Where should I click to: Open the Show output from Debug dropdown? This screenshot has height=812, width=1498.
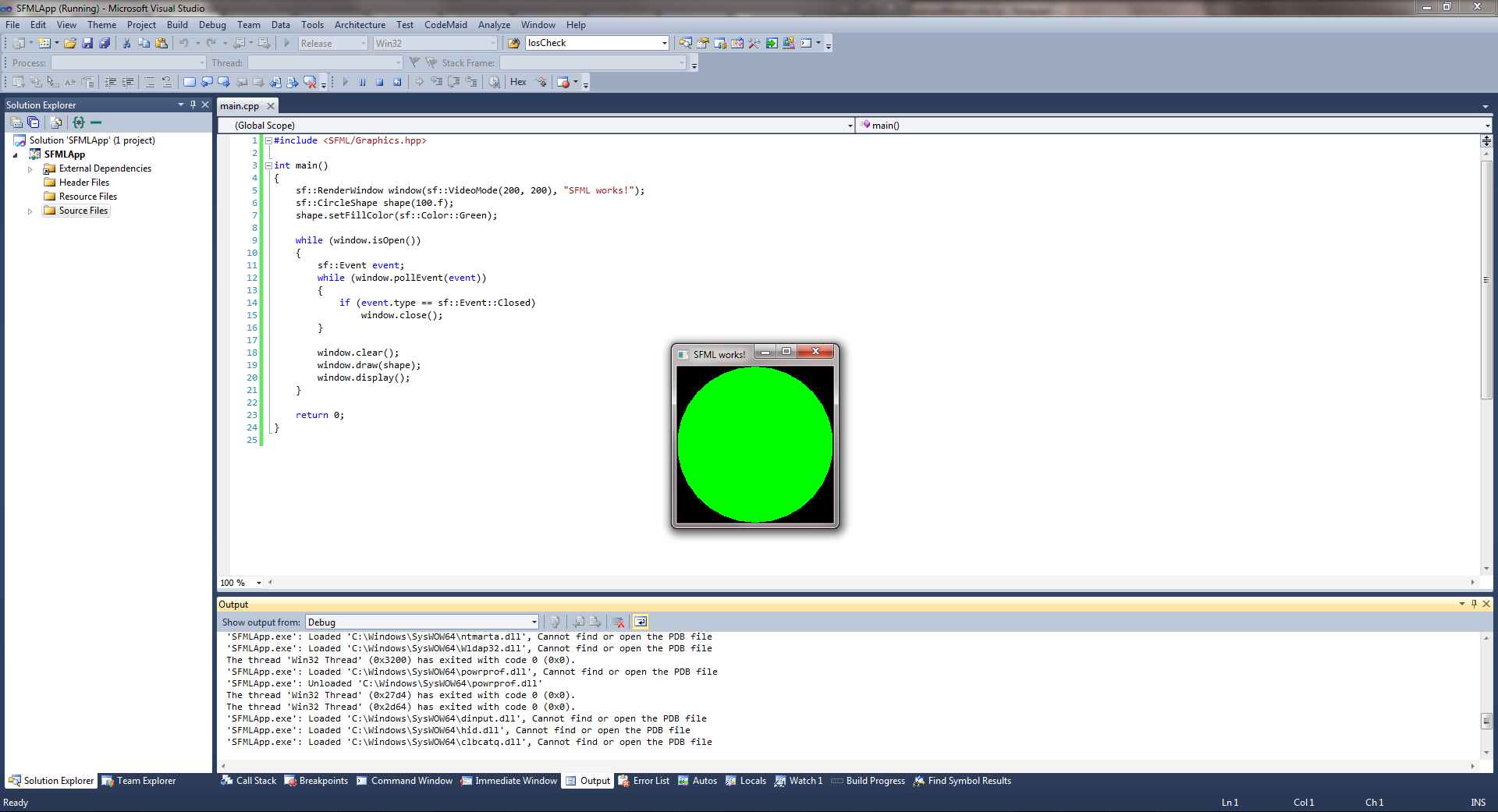[x=534, y=622]
